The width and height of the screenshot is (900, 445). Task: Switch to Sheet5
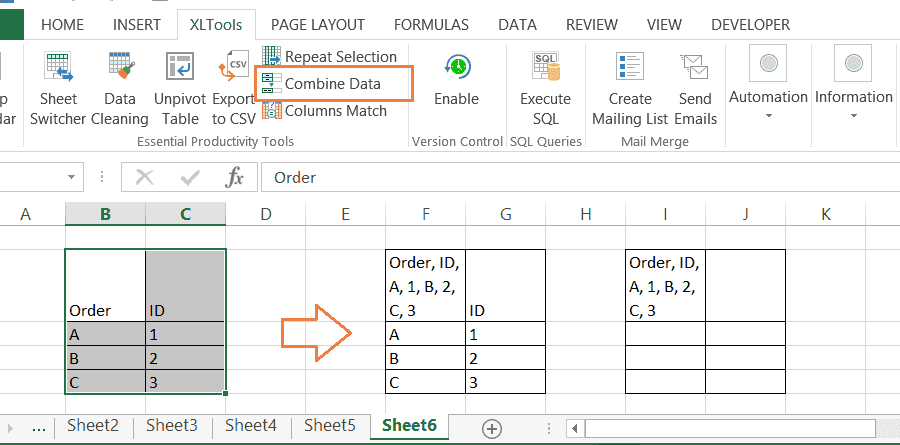tap(330, 425)
